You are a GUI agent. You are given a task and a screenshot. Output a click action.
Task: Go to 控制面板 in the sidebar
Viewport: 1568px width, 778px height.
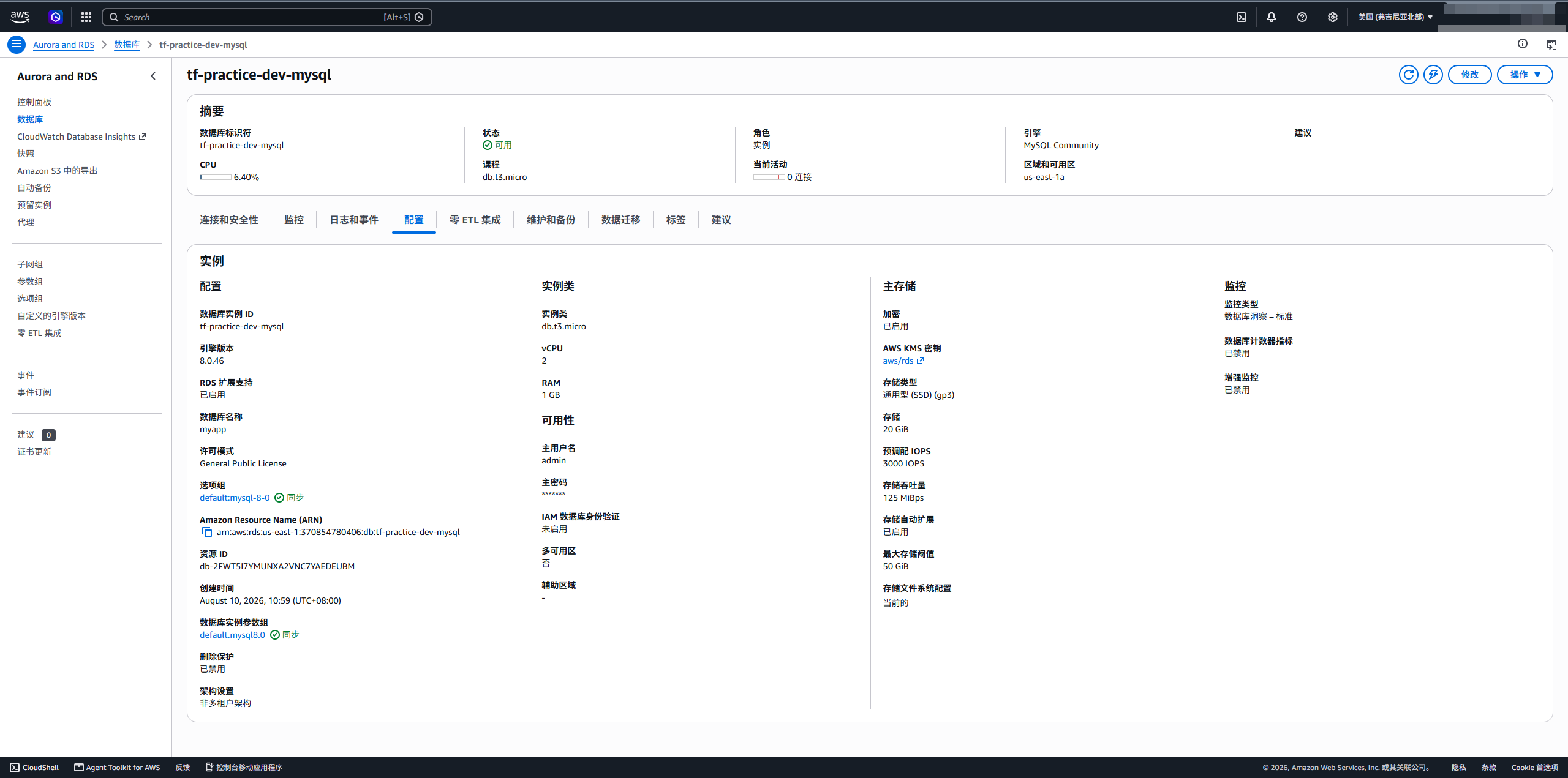(34, 102)
